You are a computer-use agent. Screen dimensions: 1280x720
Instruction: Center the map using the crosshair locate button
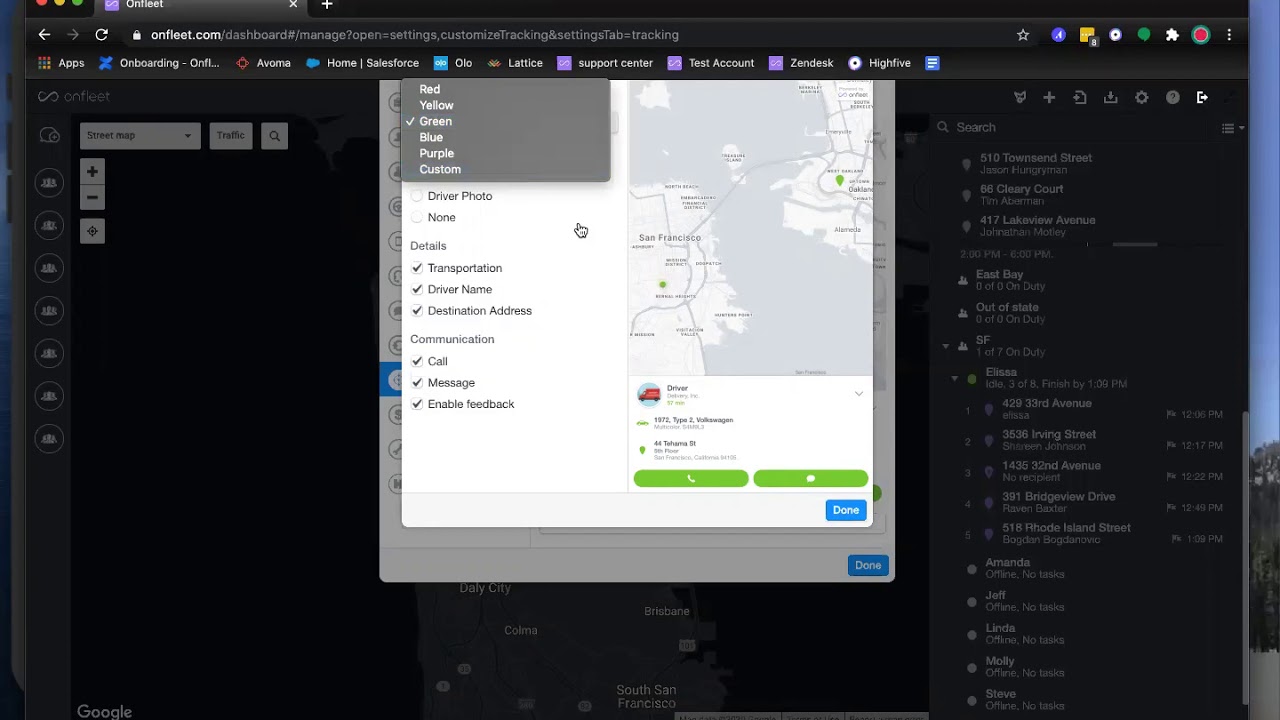coord(92,231)
